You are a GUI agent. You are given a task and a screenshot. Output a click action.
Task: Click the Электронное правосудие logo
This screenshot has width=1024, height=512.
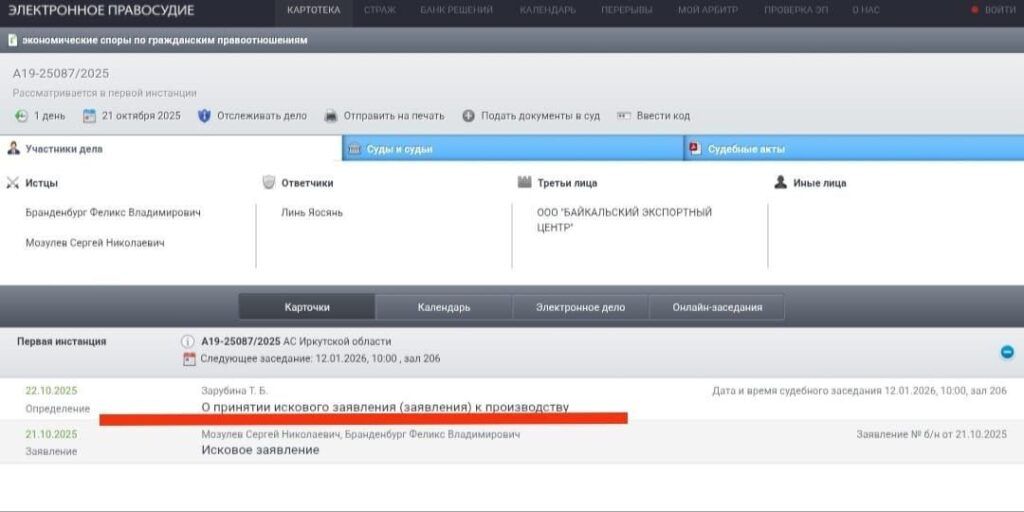101,10
